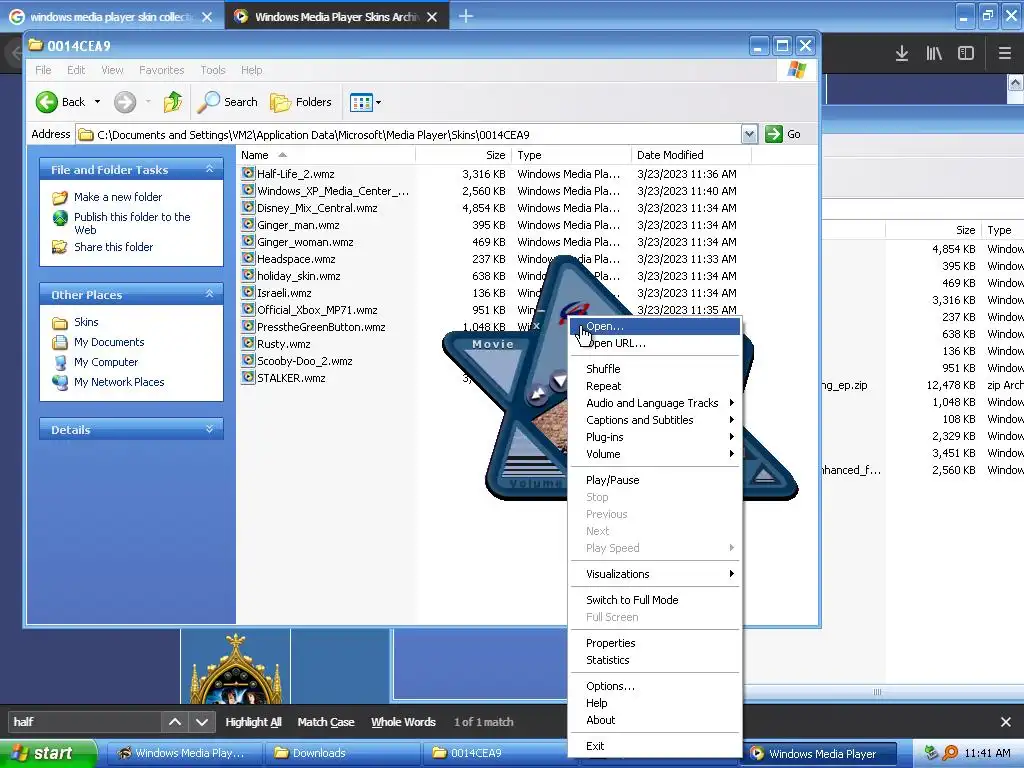Click the Make a new folder icon
Viewport: 1024px width, 768px height.
(60, 197)
